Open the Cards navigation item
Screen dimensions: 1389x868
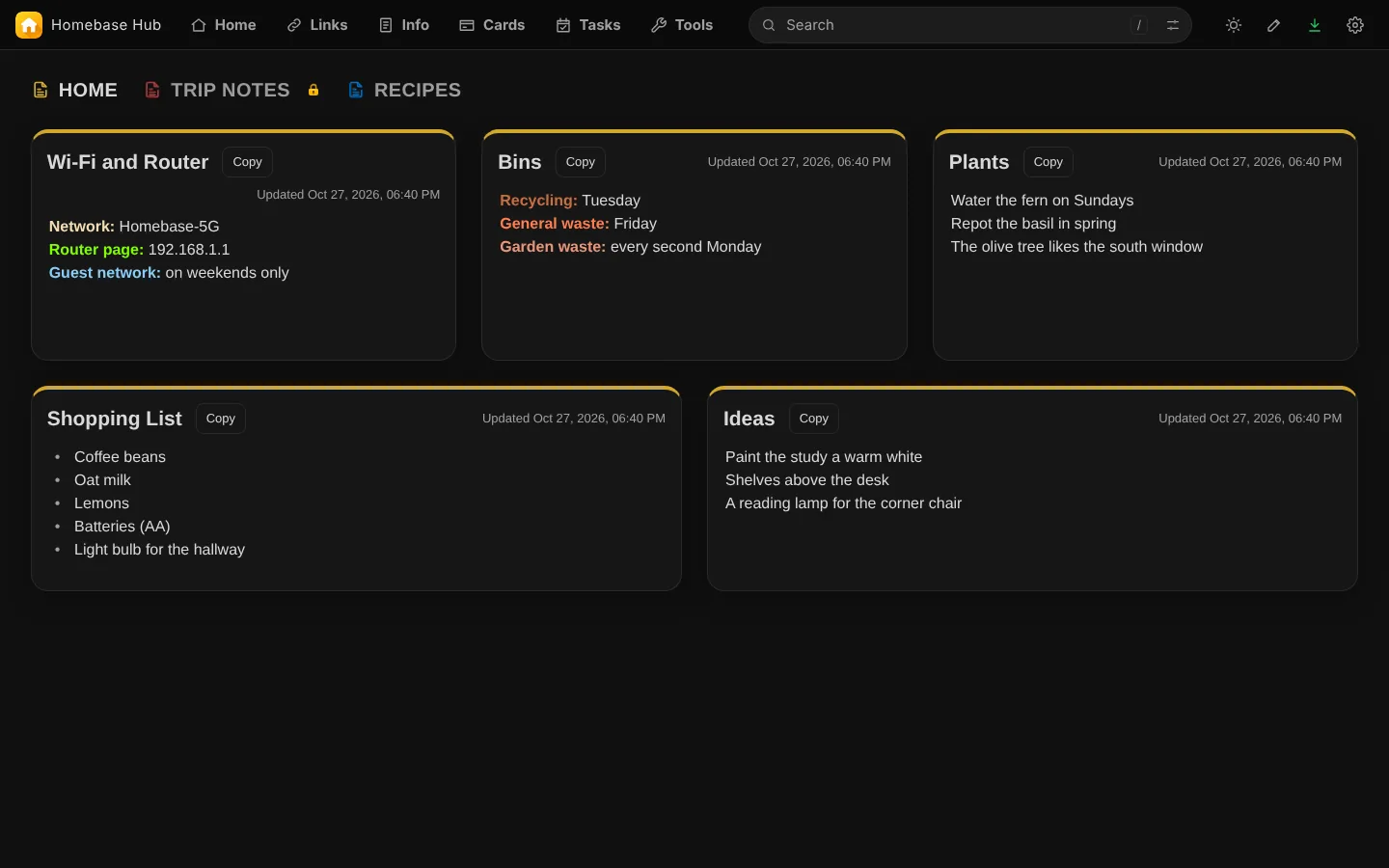[x=492, y=25]
